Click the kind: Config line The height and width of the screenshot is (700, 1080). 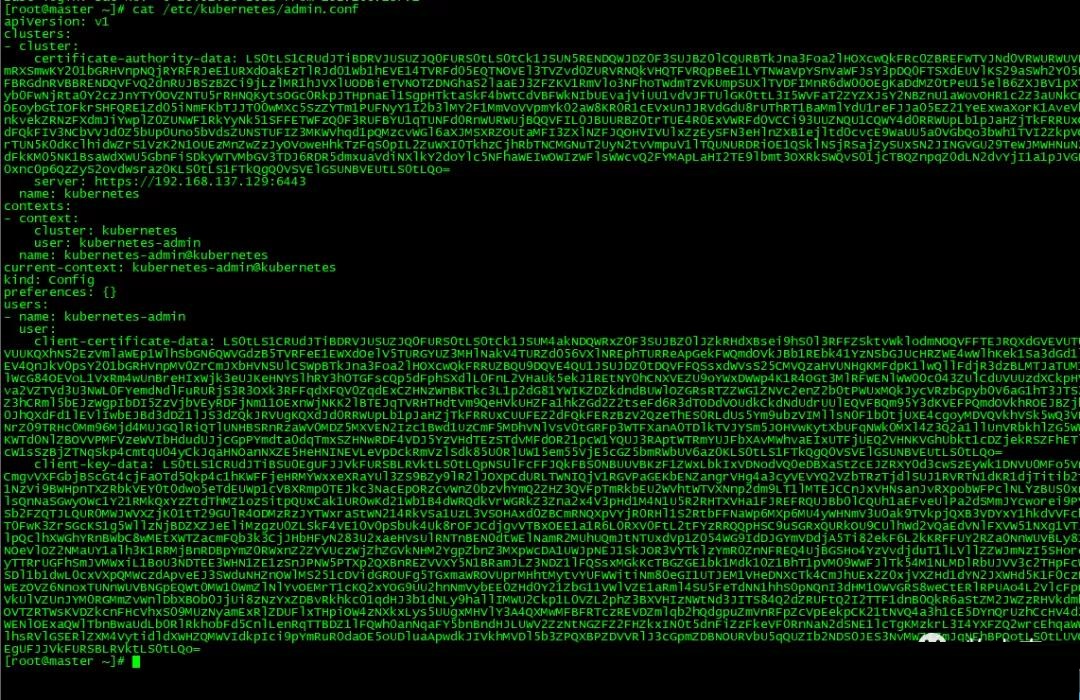49,280
